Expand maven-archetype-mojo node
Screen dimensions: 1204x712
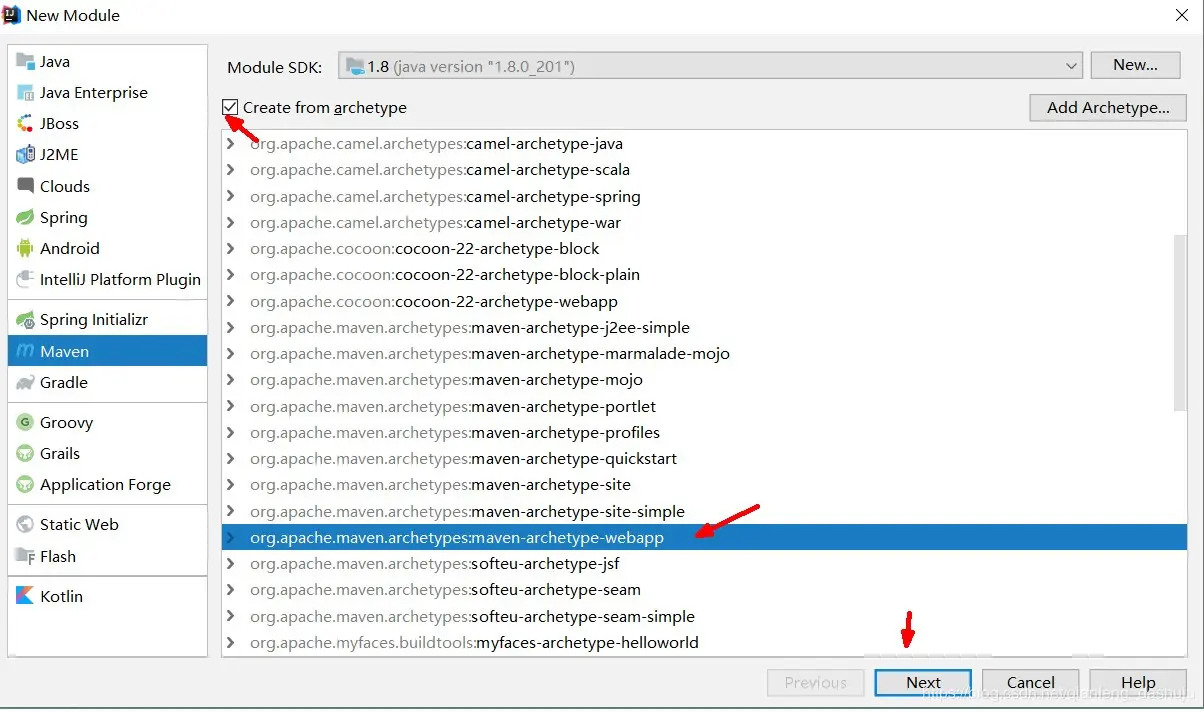click(231, 380)
